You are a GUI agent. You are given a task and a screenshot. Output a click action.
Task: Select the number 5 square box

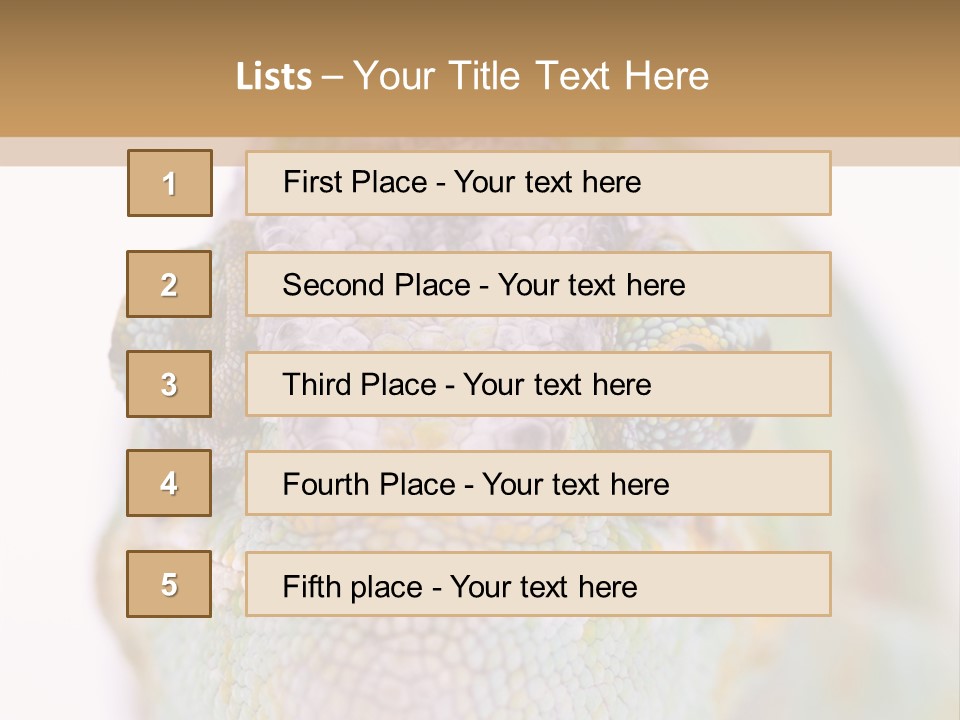[x=170, y=584]
